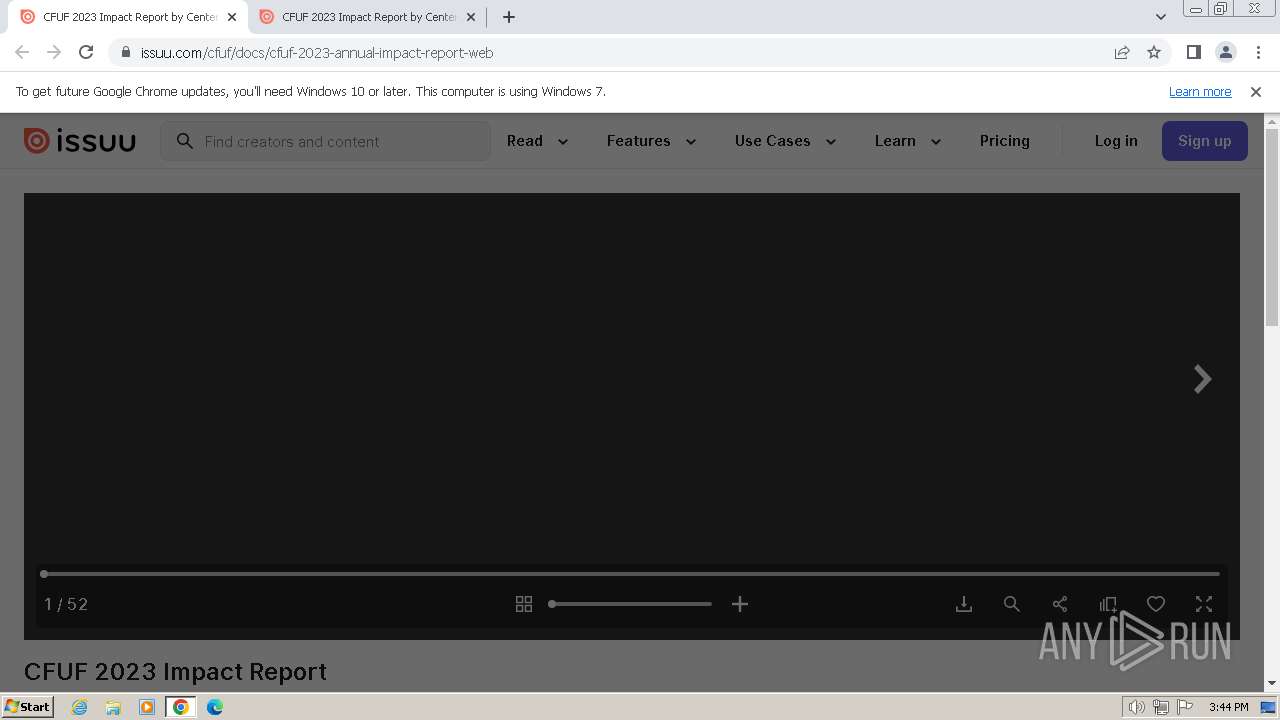Click the search magnifier in Find creators field
The width and height of the screenshot is (1280, 720).
point(185,141)
